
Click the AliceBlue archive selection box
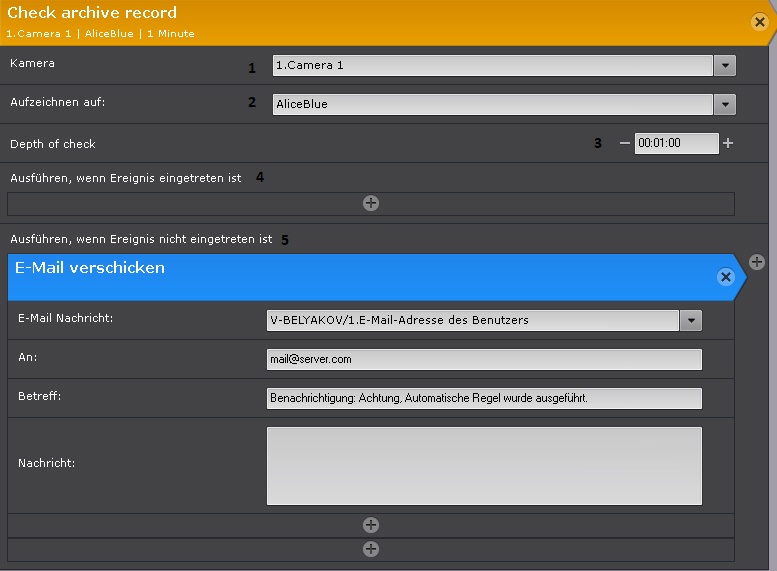click(492, 104)
